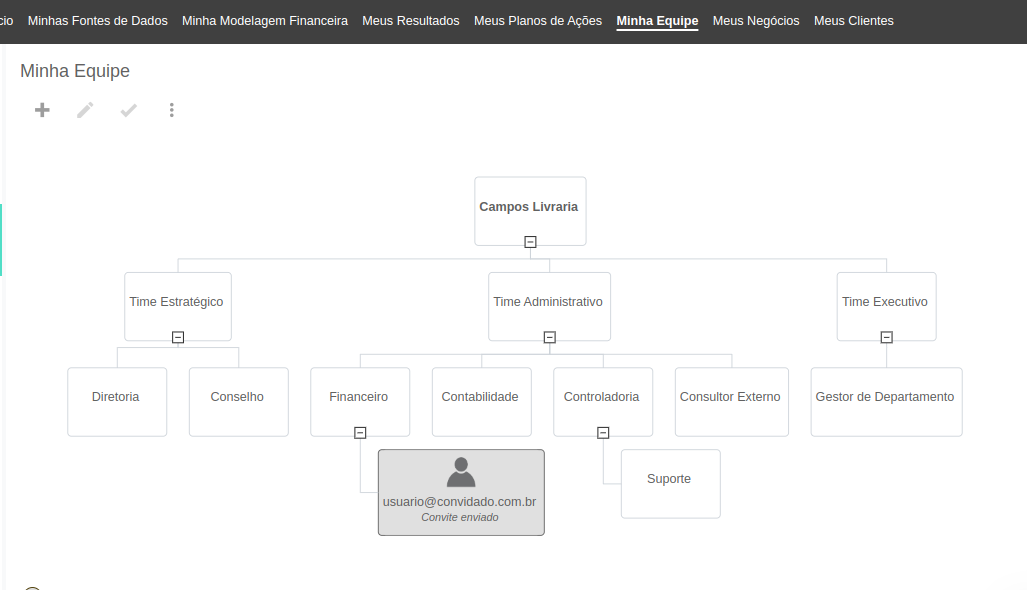Select the Controladoria box
The height and width of the screenshot is (590, 1027).
[603, 401]
